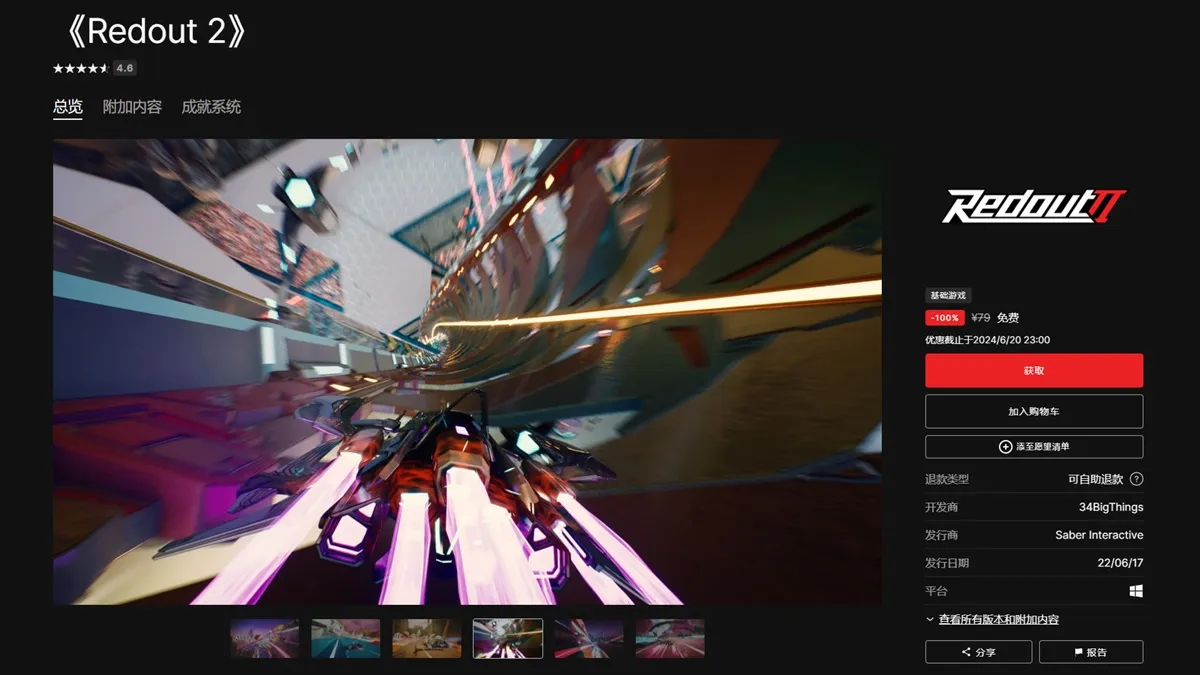Click the 分享 share button
The height and width of the screenshot is (675, 1200).
tap(978, 652)
